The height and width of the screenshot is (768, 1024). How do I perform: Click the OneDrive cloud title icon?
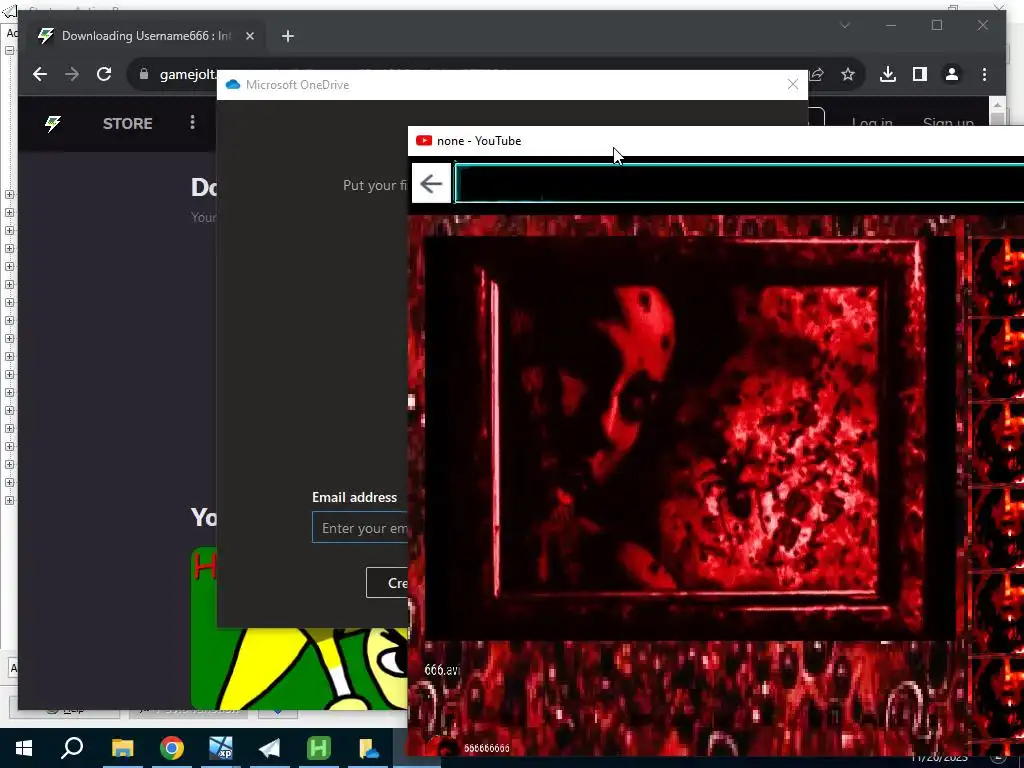tap(232, 84)
